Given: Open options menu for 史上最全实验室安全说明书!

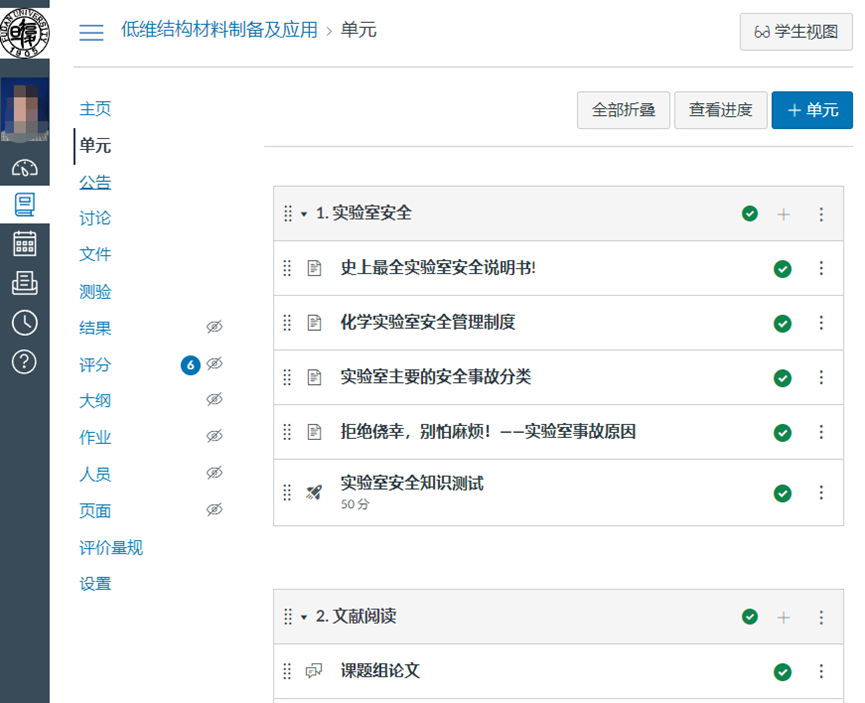Looking at the screenshot, I should 821,267.
